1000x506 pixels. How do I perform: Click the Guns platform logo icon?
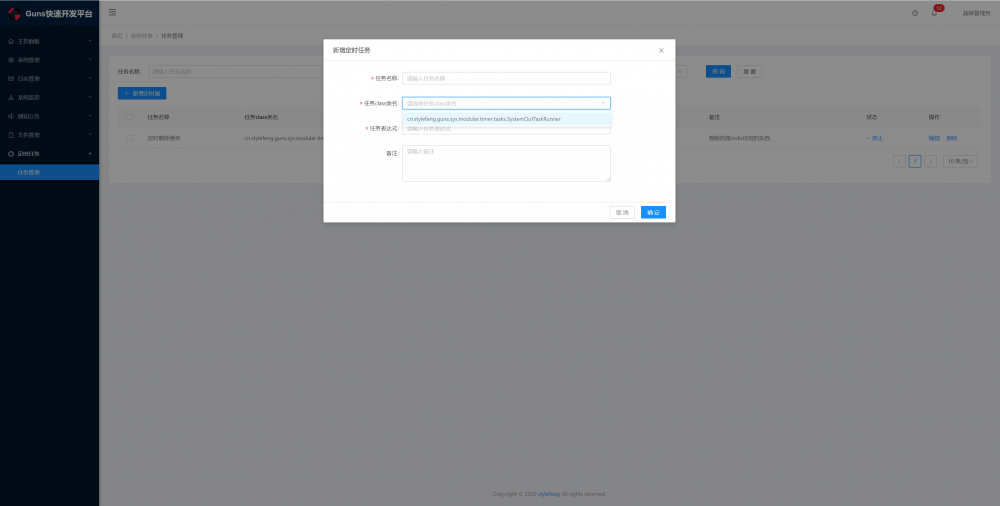(14, 13)
